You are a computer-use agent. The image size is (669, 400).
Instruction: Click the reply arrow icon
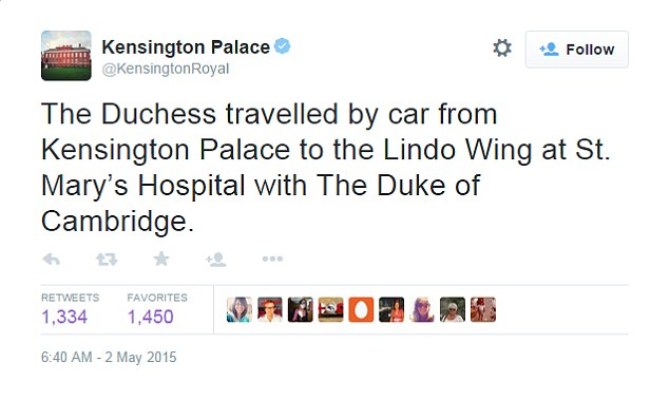tap(51, 258)
